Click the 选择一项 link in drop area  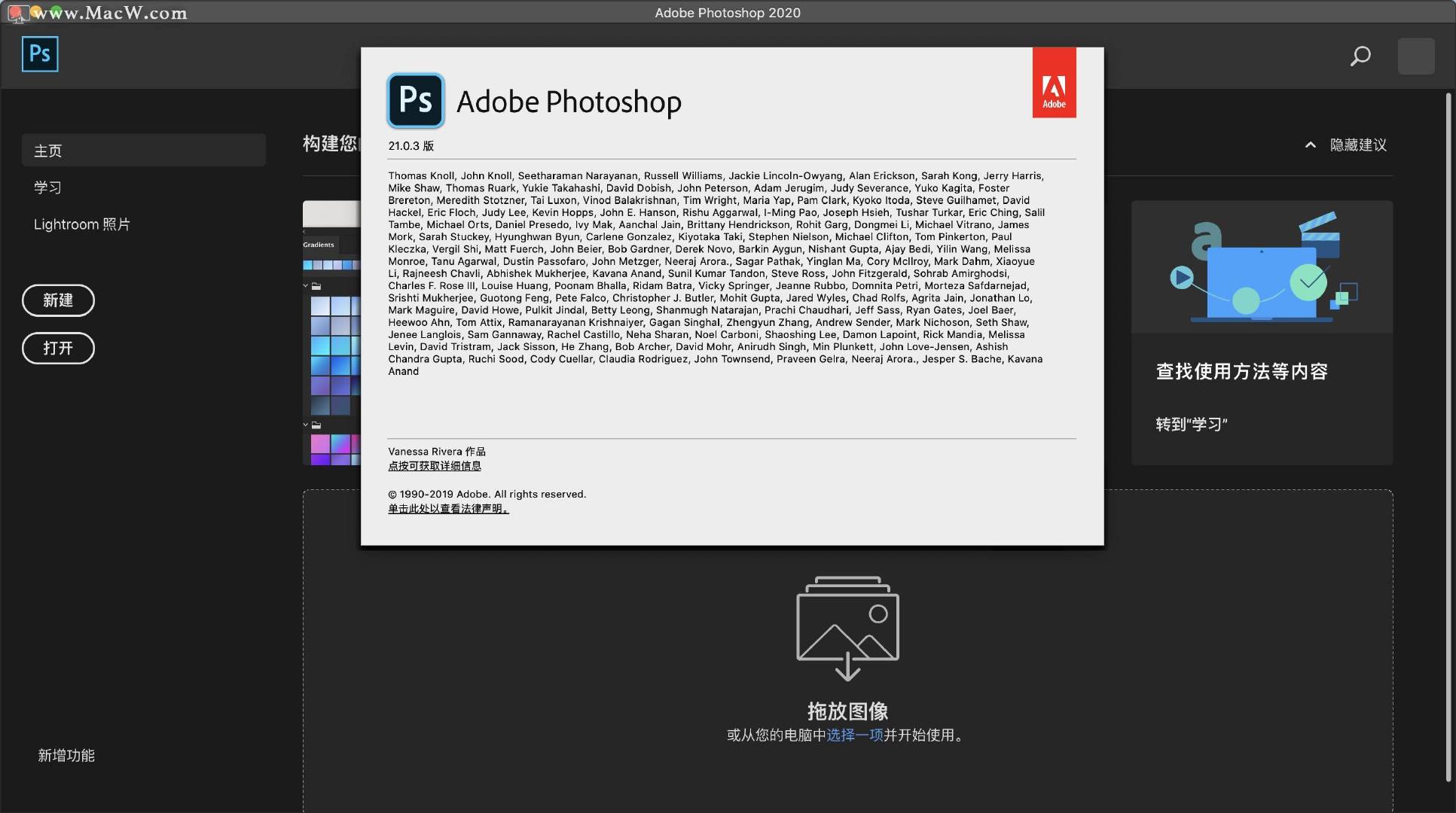(855, 735)
